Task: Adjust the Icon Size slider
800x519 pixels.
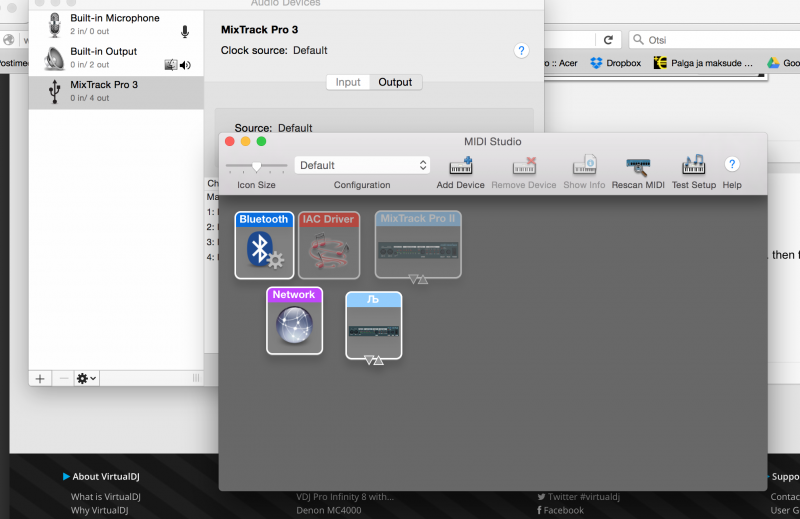Action: pos(257,166)
